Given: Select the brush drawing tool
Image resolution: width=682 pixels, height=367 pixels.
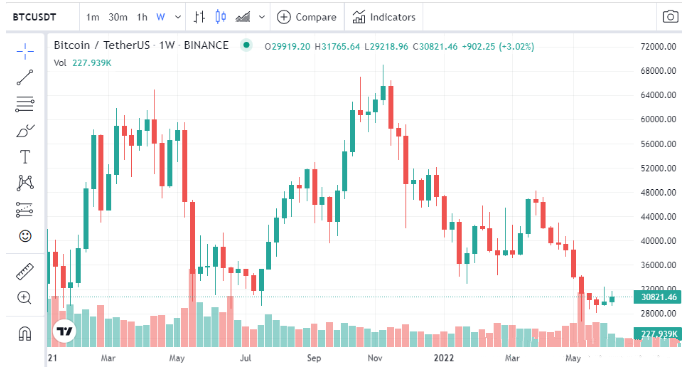Looking at the screenshot, I should click(x=25, y=130).
